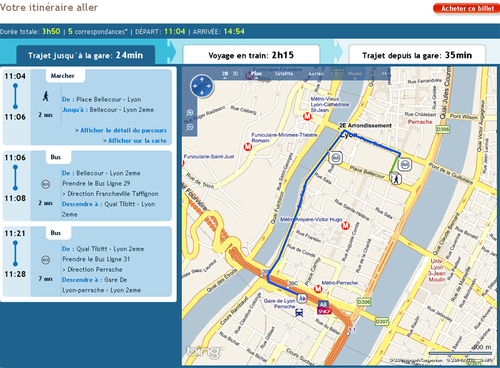This screenshot has height=368, width=500.
Task: Click the 'Place Bellecour' label on the map
Action: pos(367,171)
